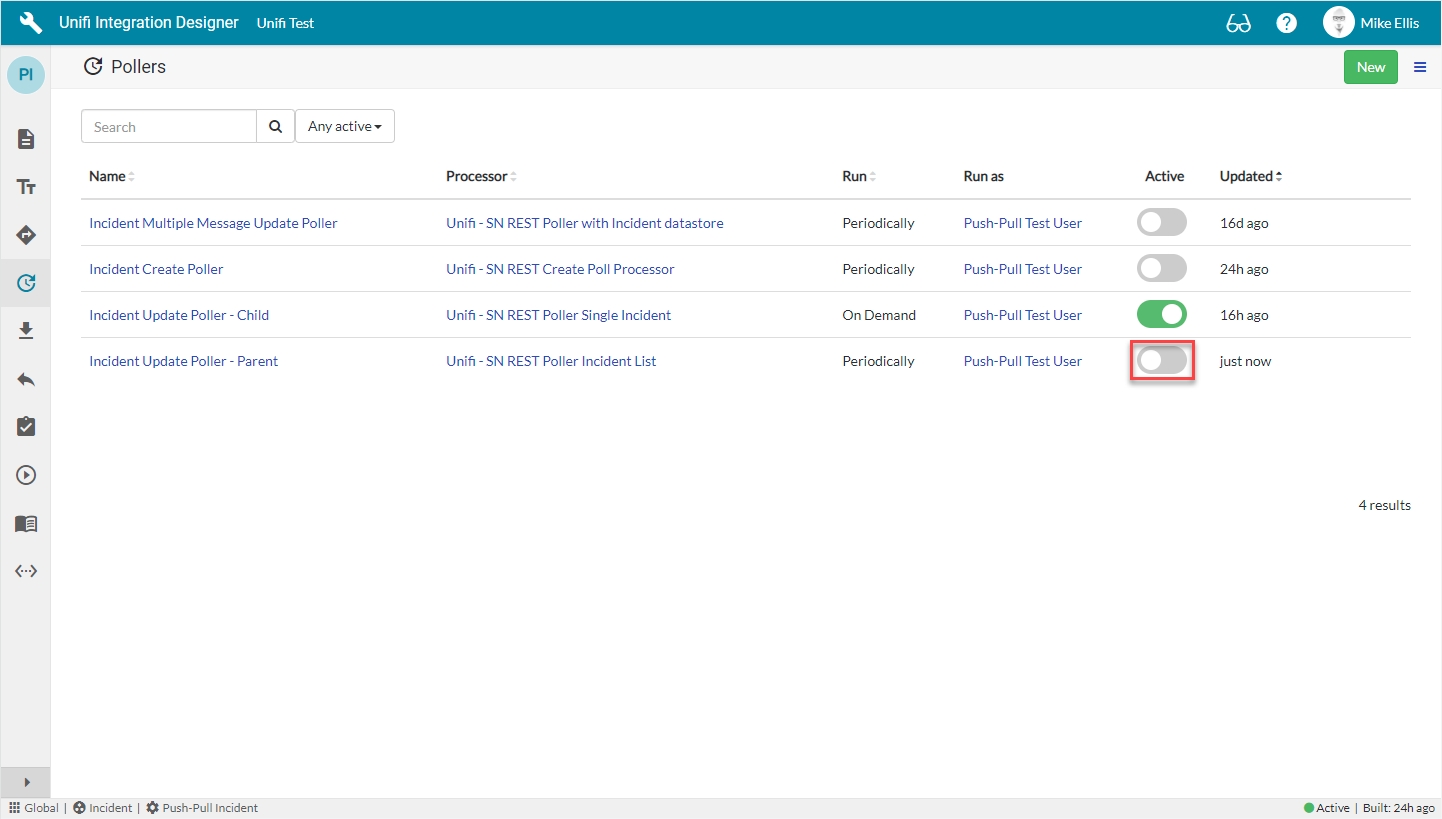Click the green New button
The image size is (1442, 819).
click(1370, 67)
